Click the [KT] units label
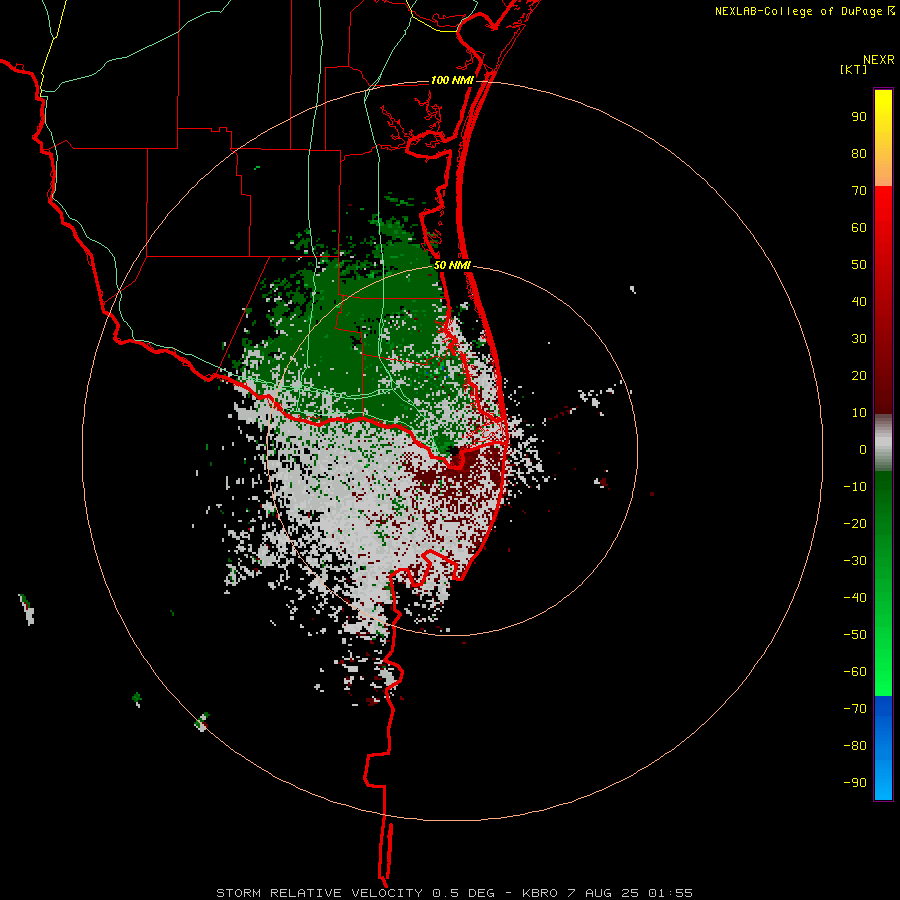 pos(854,69)
